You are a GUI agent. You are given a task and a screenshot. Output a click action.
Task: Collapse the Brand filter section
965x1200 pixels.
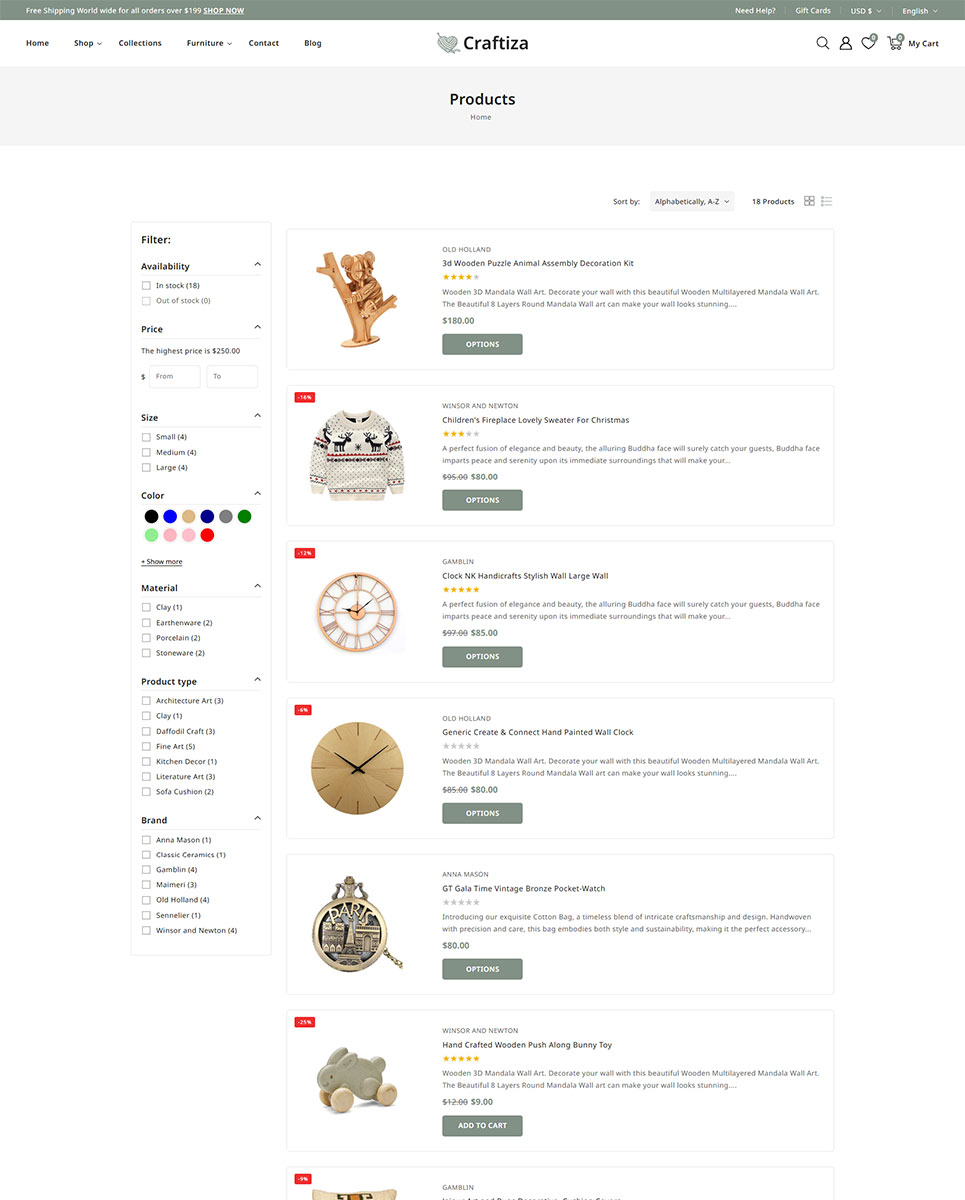(257, 819)
